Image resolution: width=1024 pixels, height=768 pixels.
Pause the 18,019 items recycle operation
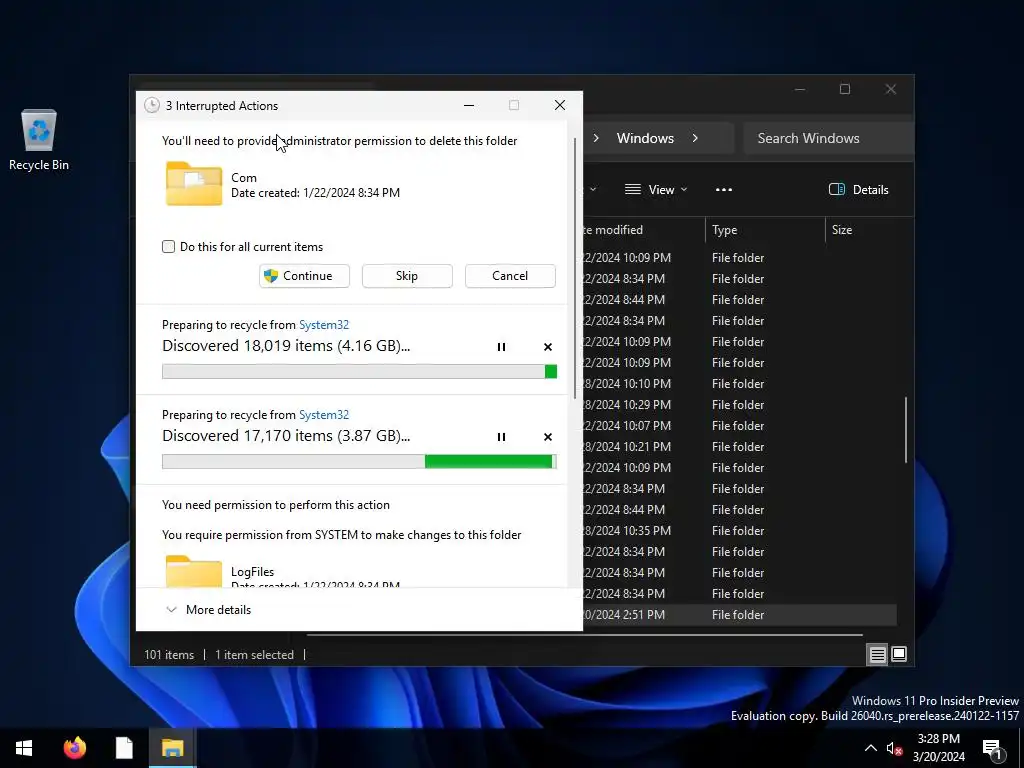(x=502, y=347)
